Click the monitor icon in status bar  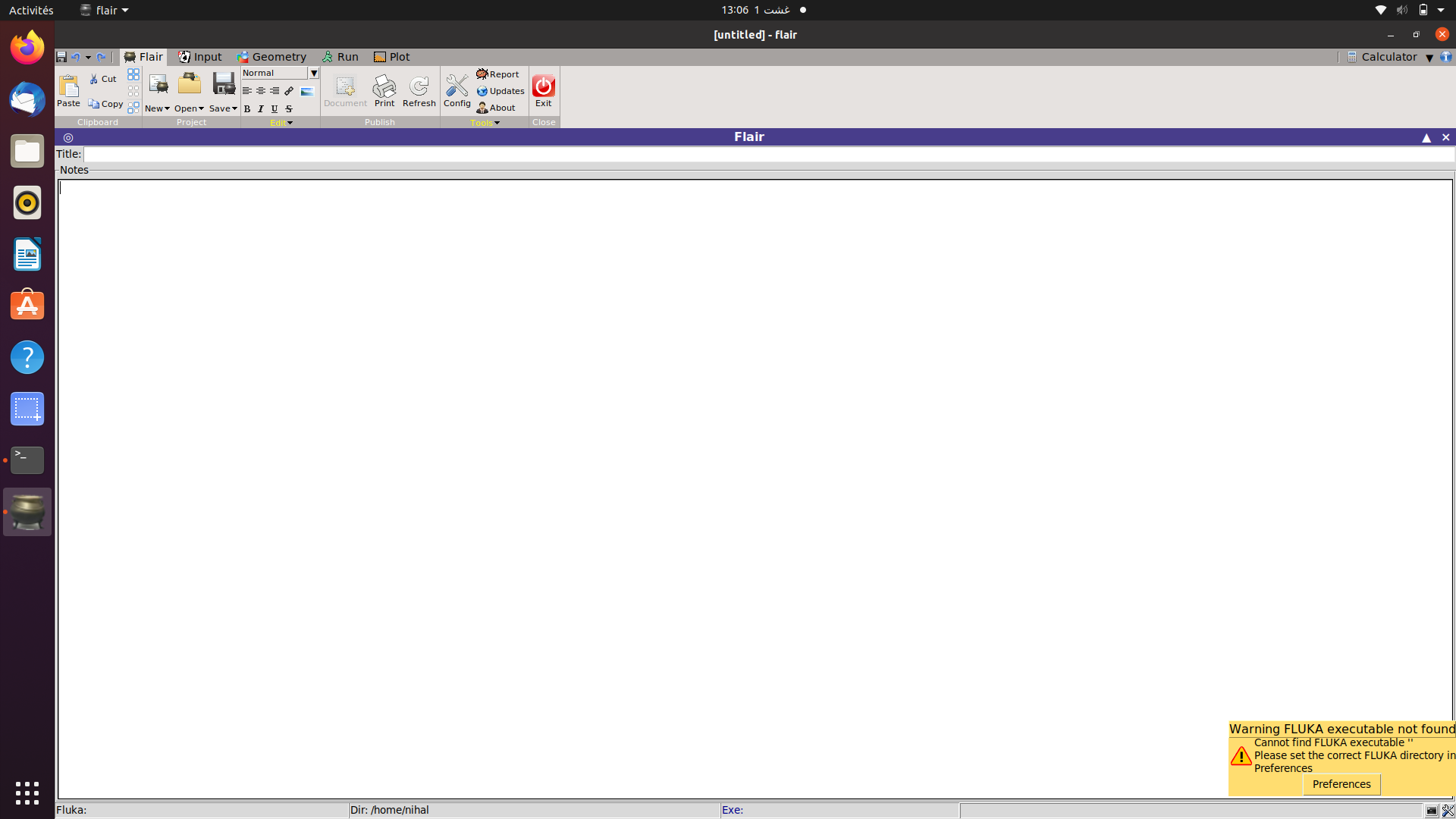click(1432, 811)
